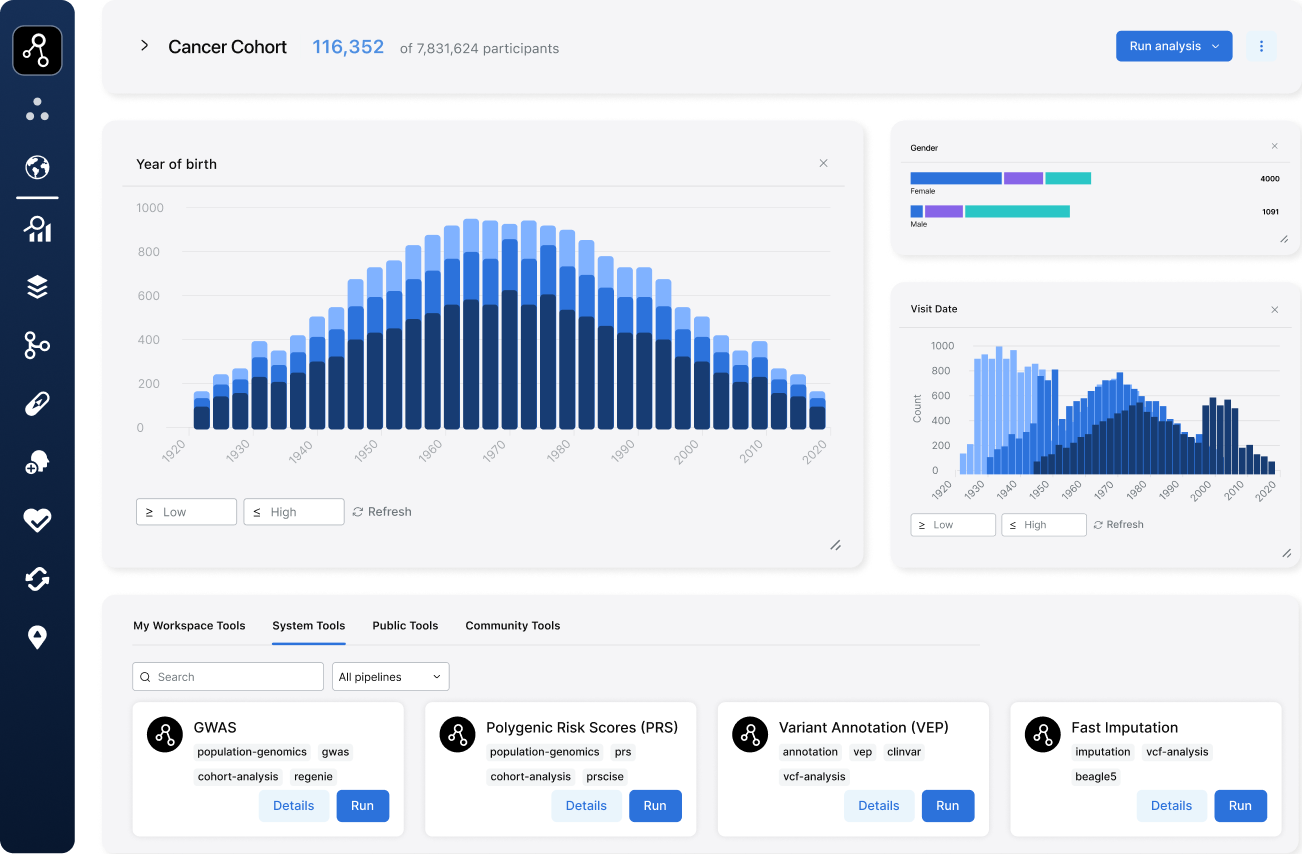View Details for Variant Annotation (VEP)
Viewport: 1302px width, 854px height.
[878, 806]
